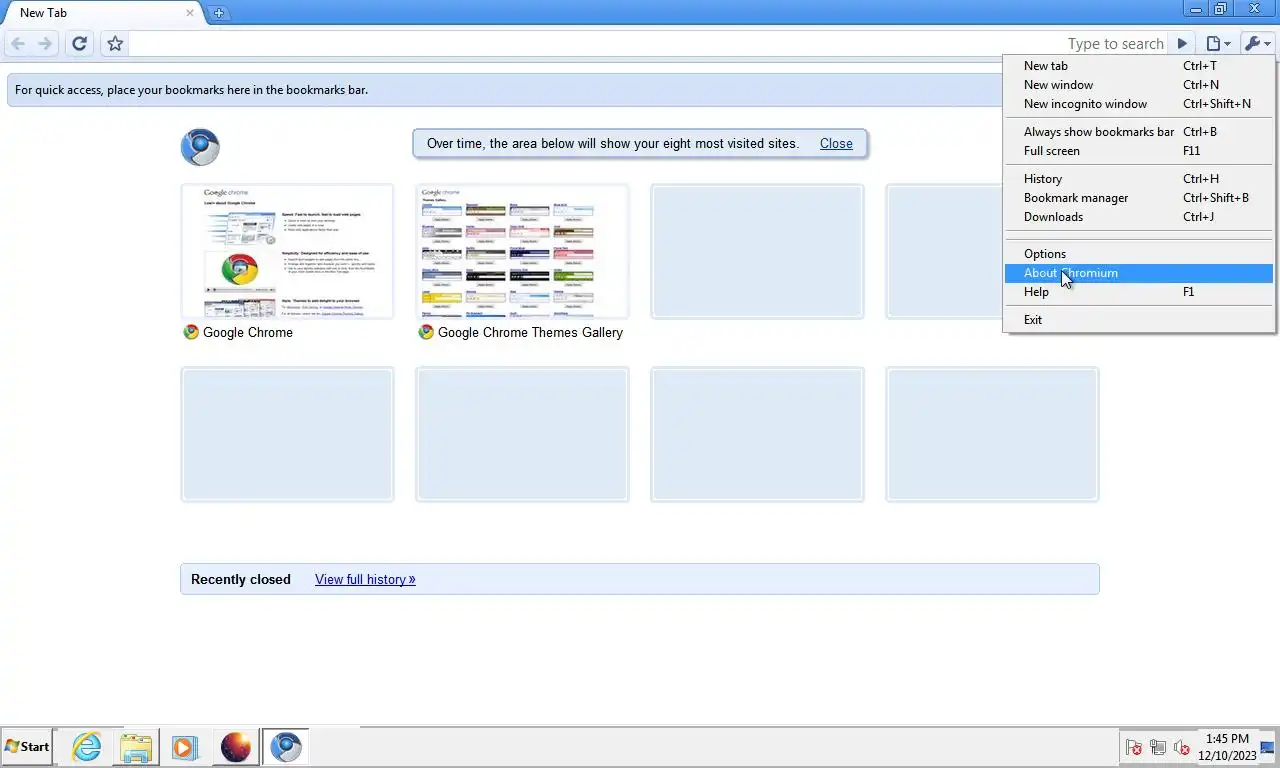The image size is (1280, 768).
Task: Open a new tab with plus button
Action: (218, 13)
